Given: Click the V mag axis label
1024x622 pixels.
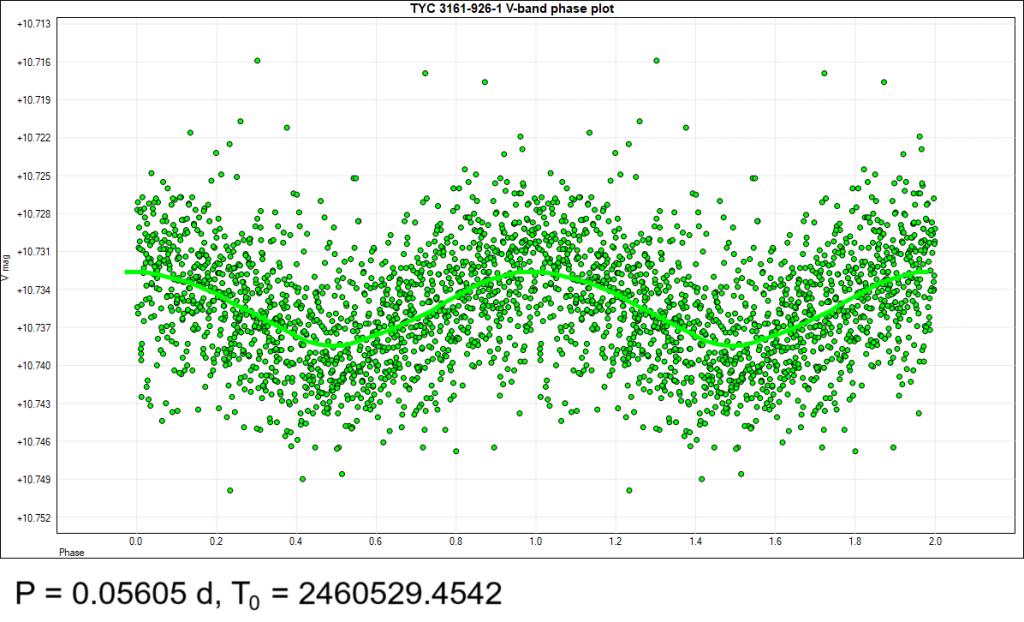Looking at the screenshot, I should [7, 267].
